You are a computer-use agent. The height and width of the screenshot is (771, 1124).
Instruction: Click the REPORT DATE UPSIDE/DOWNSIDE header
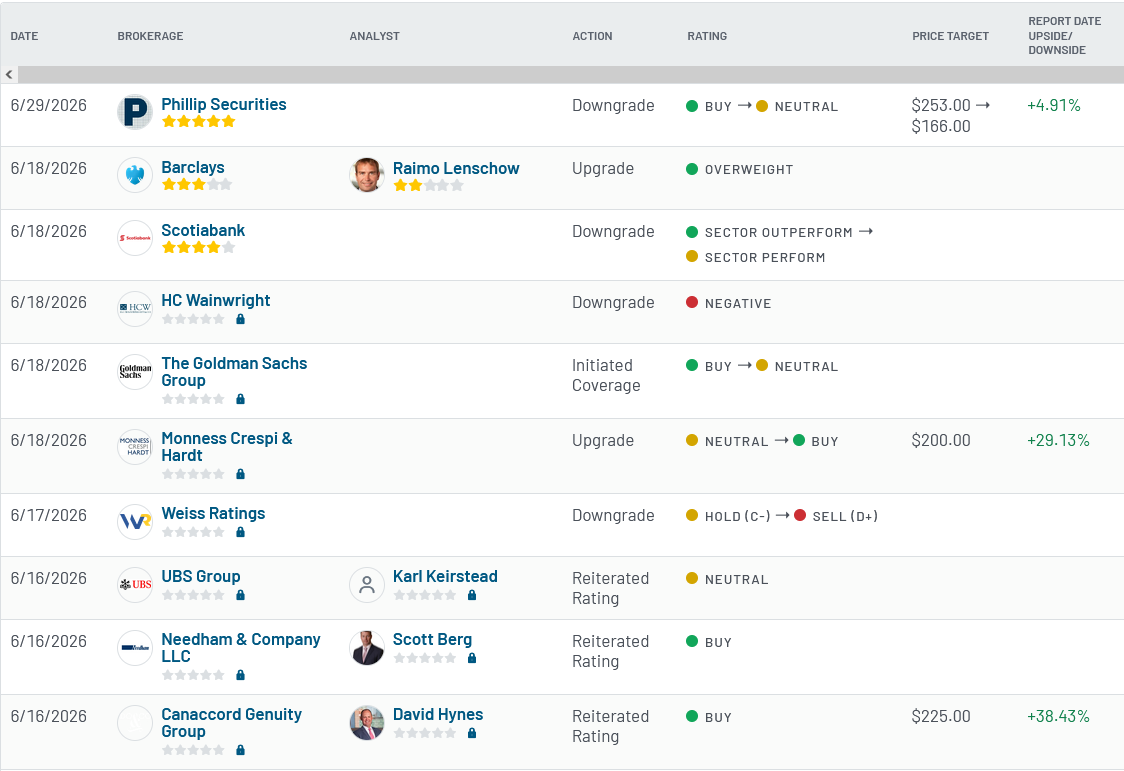pos(1065,36)
